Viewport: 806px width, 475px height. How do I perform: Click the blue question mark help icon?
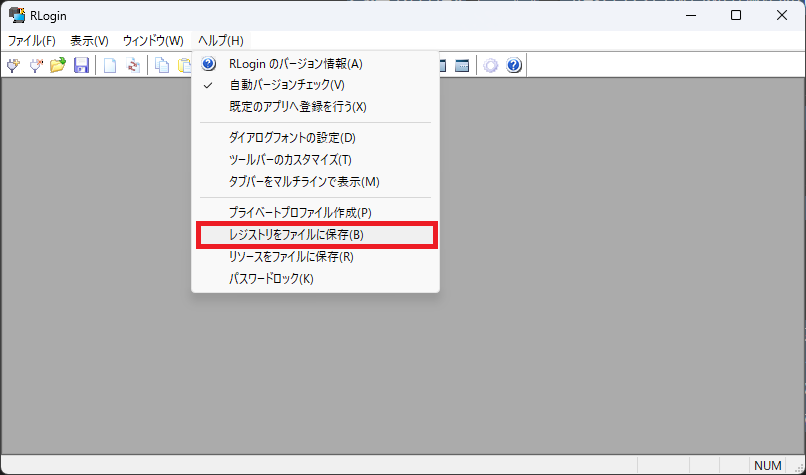point(514,66)
